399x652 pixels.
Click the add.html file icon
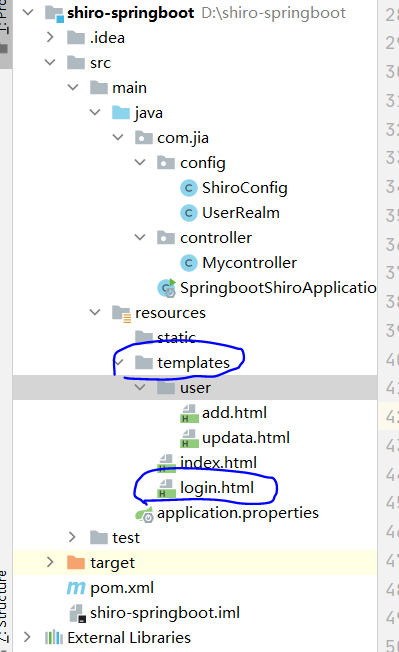[189, 413]
